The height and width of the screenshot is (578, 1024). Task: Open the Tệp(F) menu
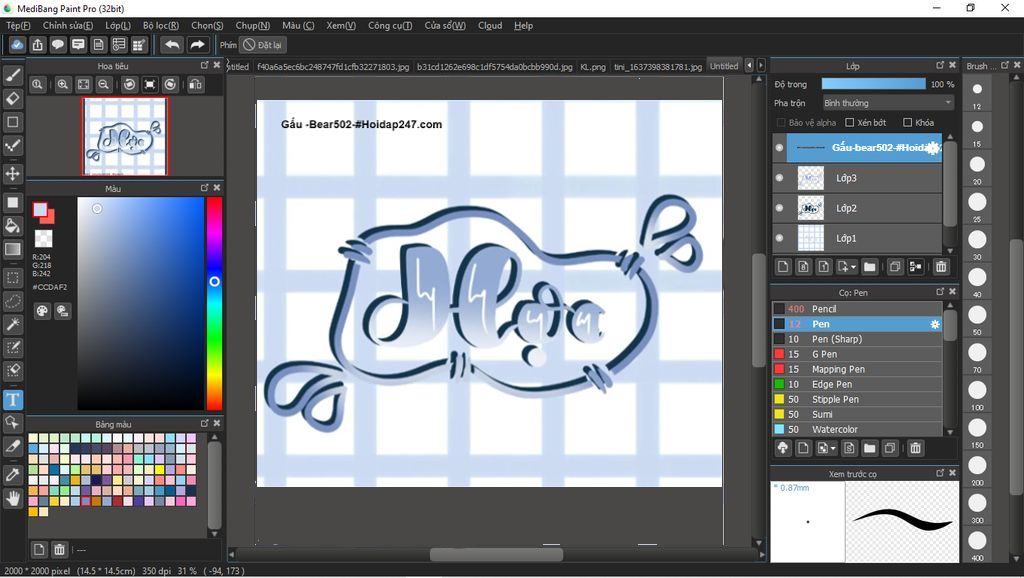[18, 25]
